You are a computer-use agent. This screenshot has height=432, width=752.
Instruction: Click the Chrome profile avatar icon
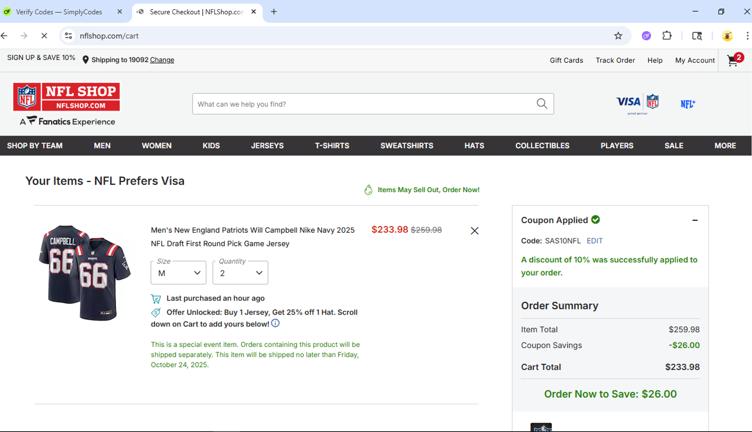point(727,35)
